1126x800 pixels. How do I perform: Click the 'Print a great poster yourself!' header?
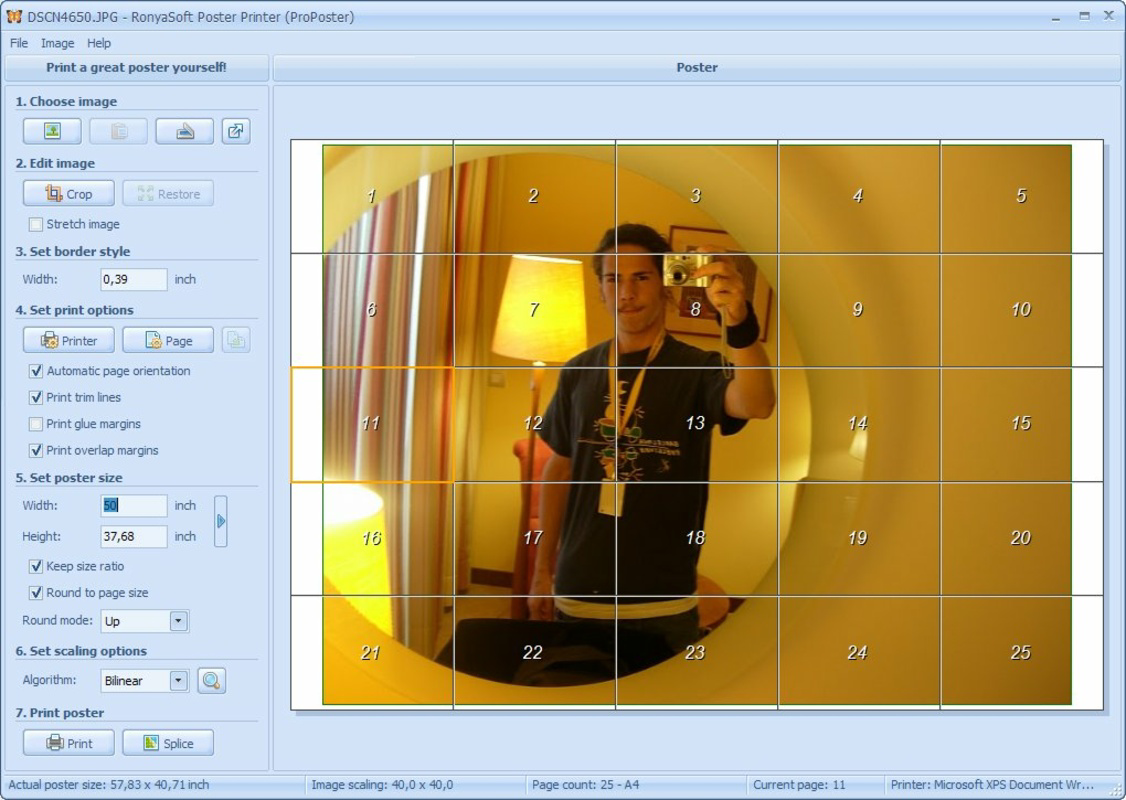136,68
